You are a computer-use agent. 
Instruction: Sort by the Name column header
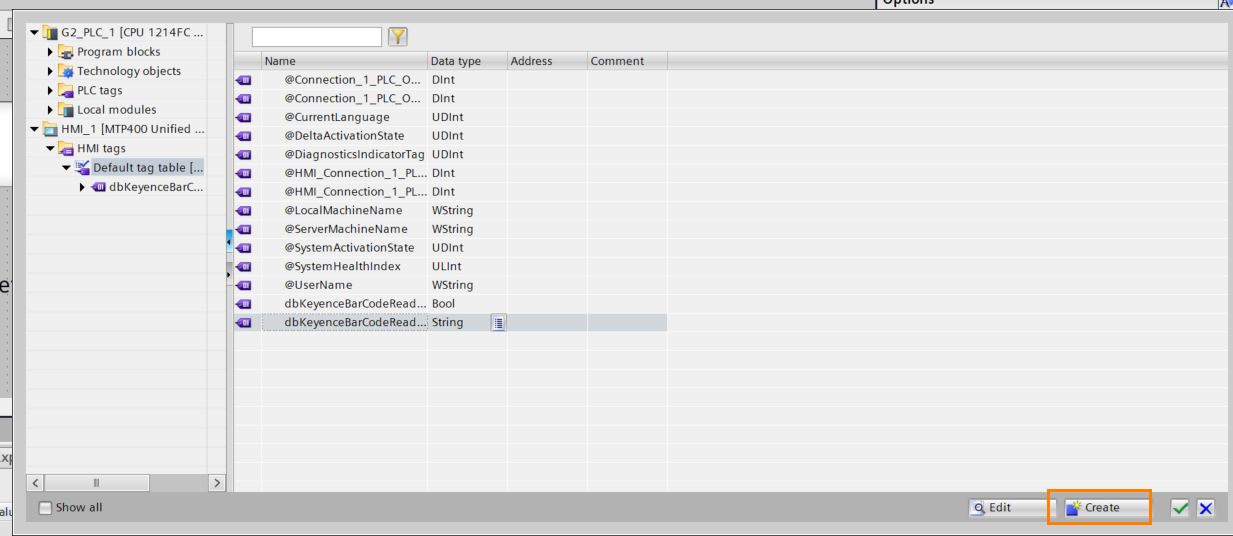(x=345, y=61)
